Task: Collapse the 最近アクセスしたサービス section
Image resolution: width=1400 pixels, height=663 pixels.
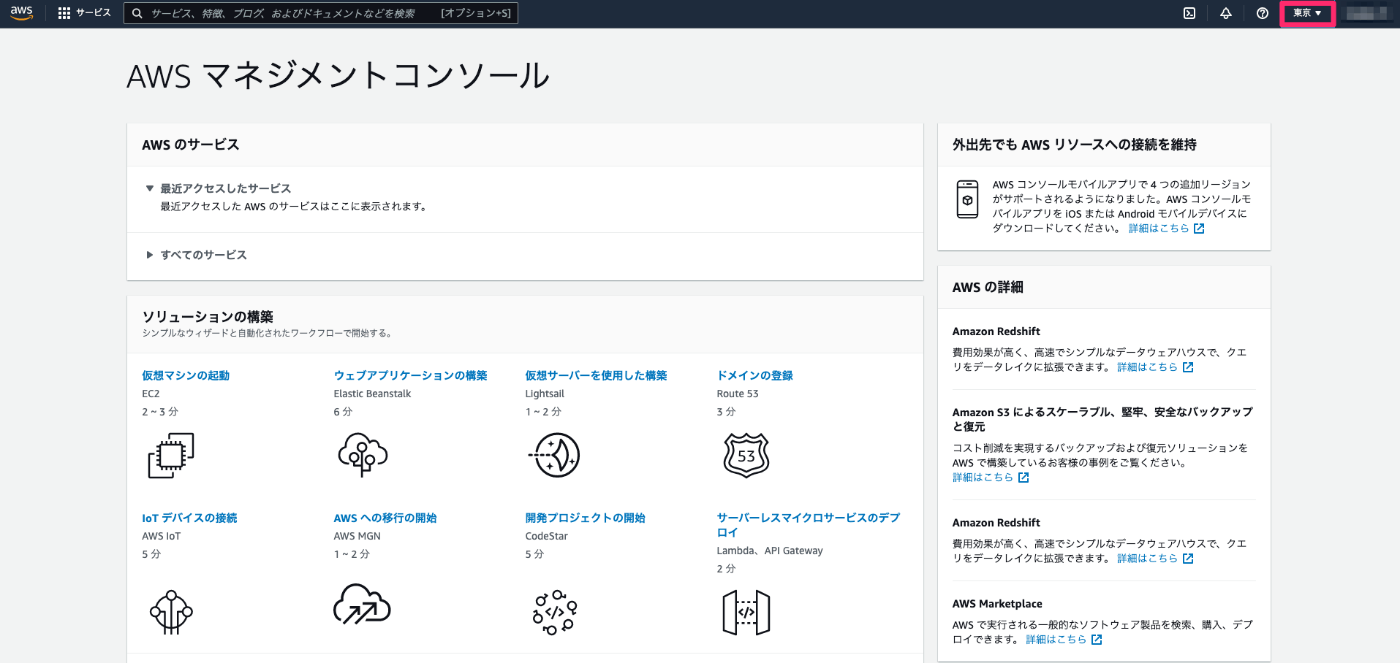Action: coord(218,188)
